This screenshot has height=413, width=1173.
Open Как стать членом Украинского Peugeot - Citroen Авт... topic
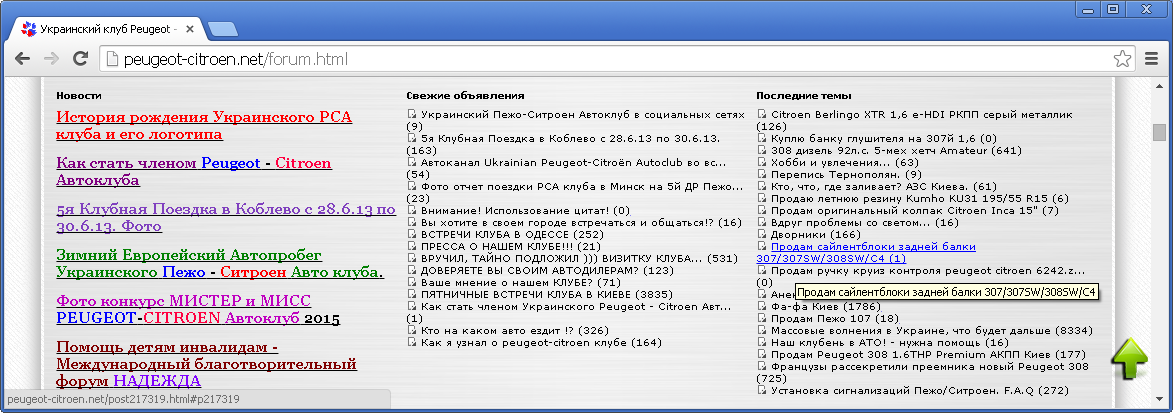point(576,306)
